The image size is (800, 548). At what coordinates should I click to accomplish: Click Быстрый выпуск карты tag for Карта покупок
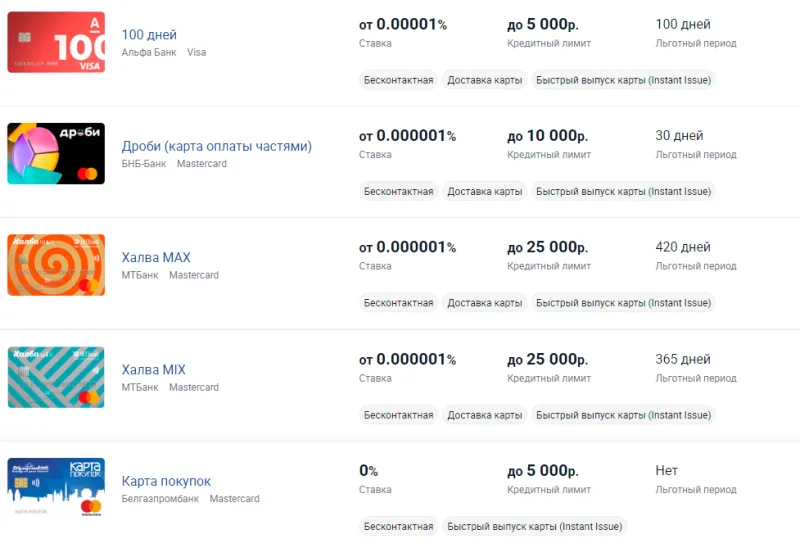click(535, 526)
